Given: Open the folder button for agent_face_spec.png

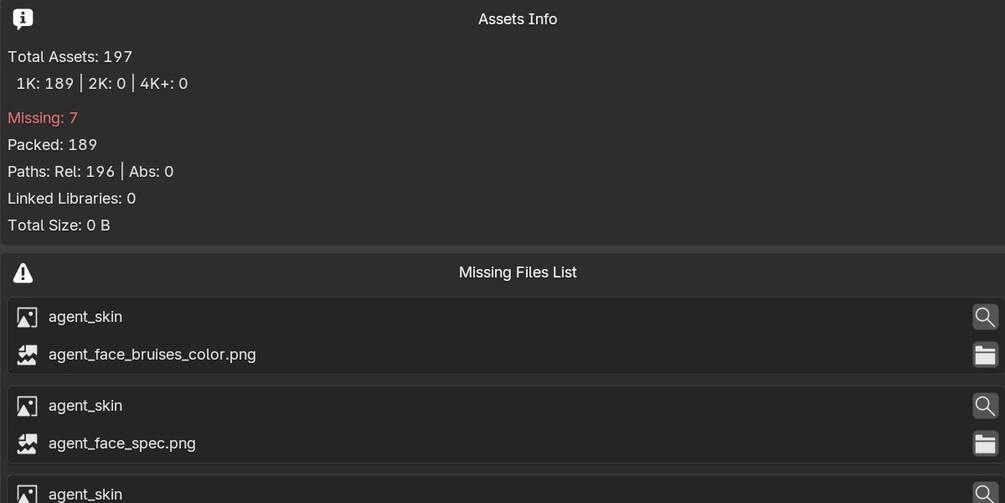Looking at the screenshot, I should pos(985,443).
